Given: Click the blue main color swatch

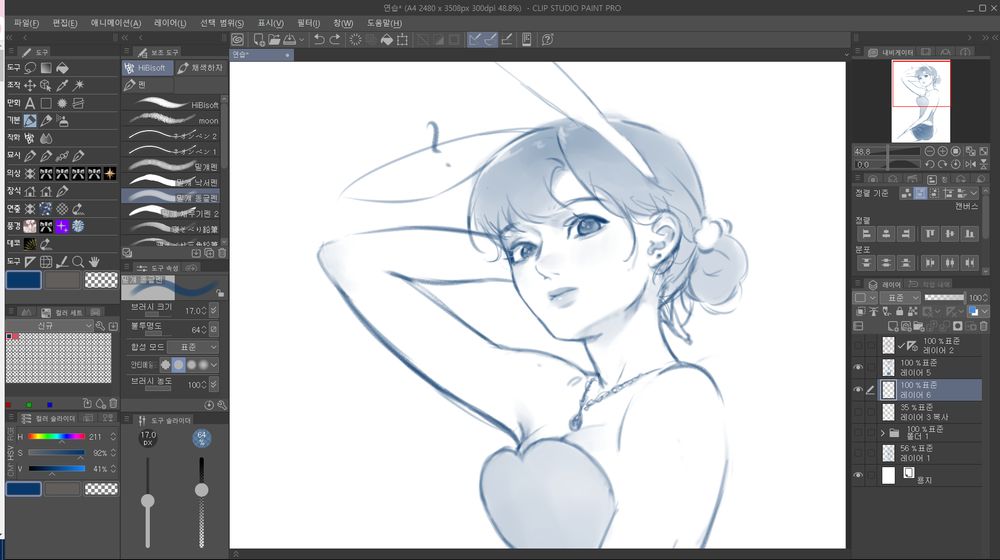Looking at the screenshot, I should [24, 280].
